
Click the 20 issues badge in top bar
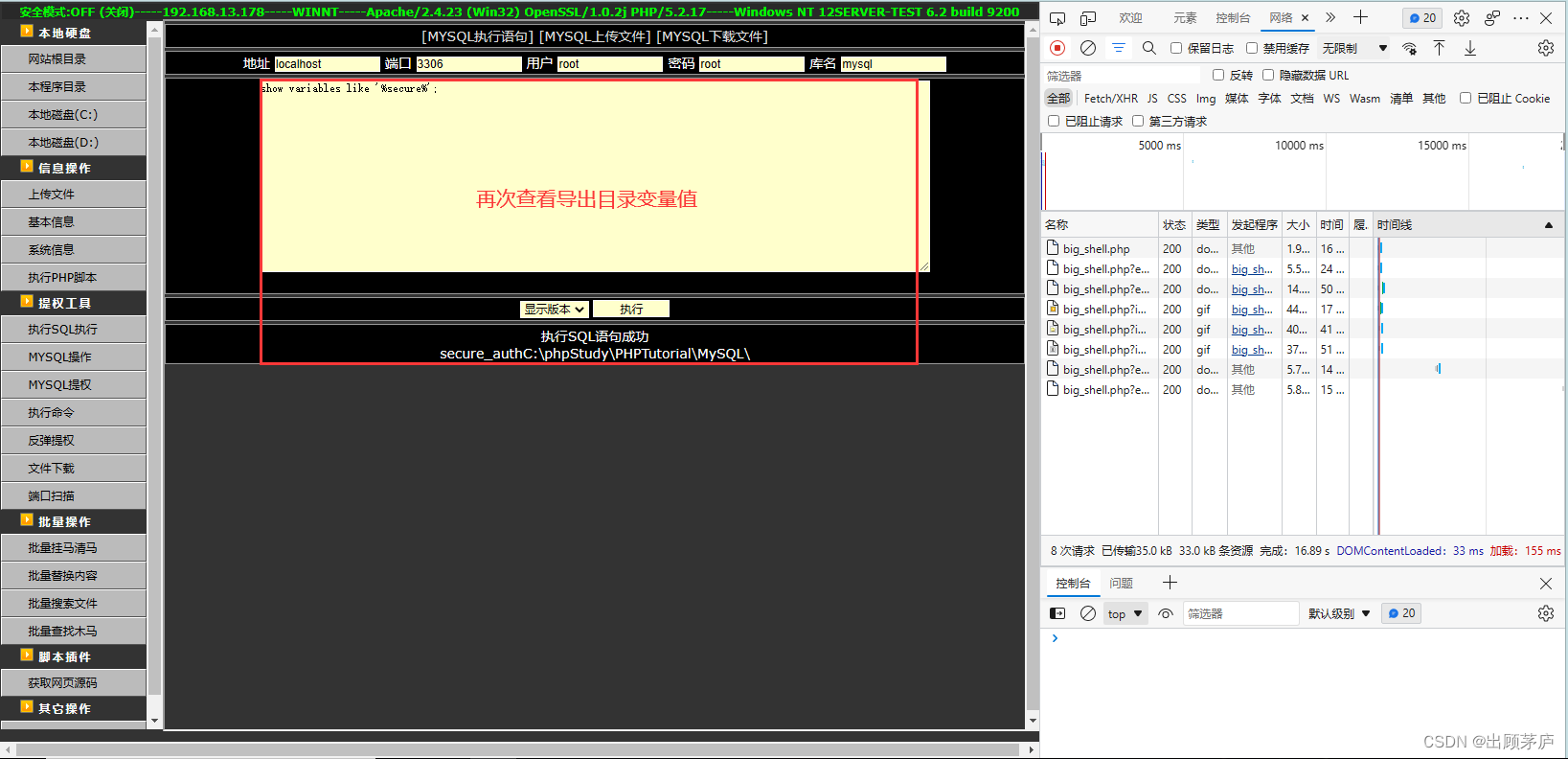(x=1422, y=18)
